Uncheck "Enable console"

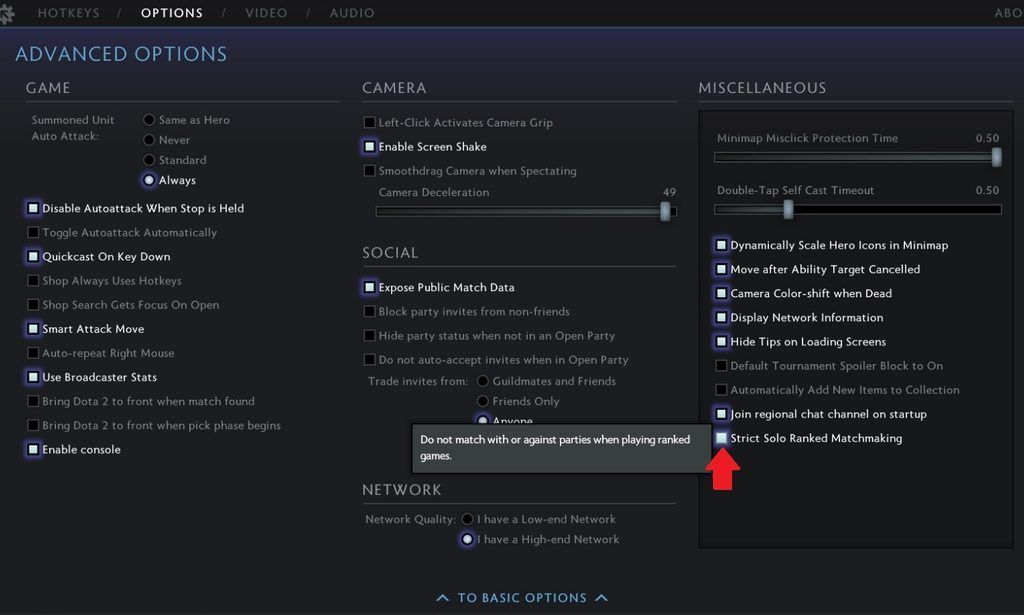pos(31,449)
